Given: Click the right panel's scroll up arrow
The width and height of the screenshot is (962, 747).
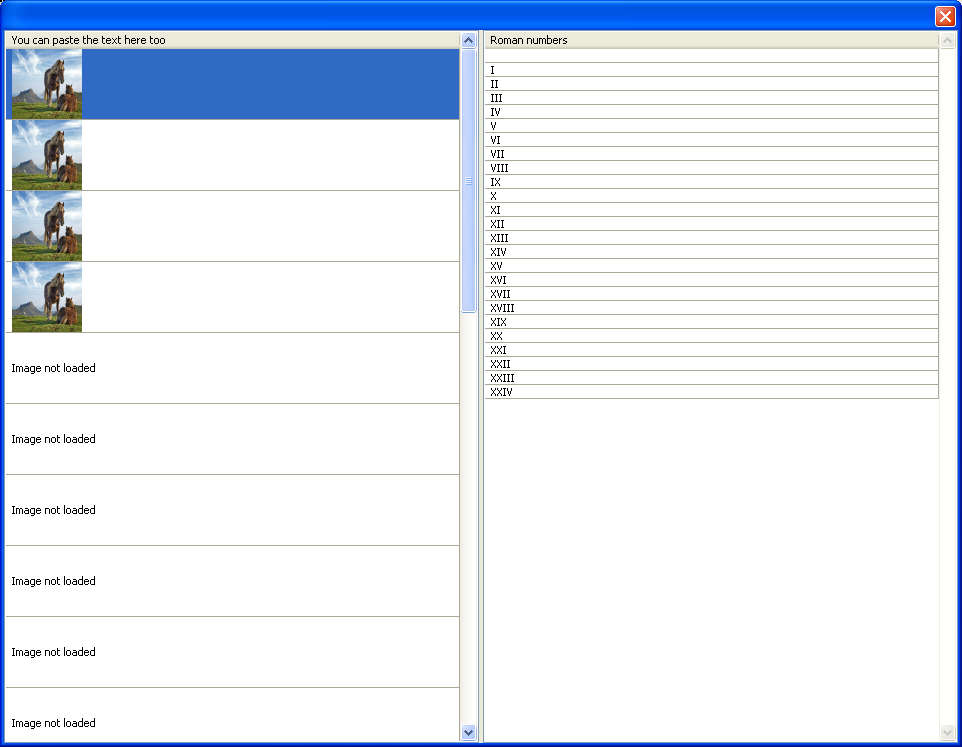Looking at the screenshot, I should tap(947, 40).
